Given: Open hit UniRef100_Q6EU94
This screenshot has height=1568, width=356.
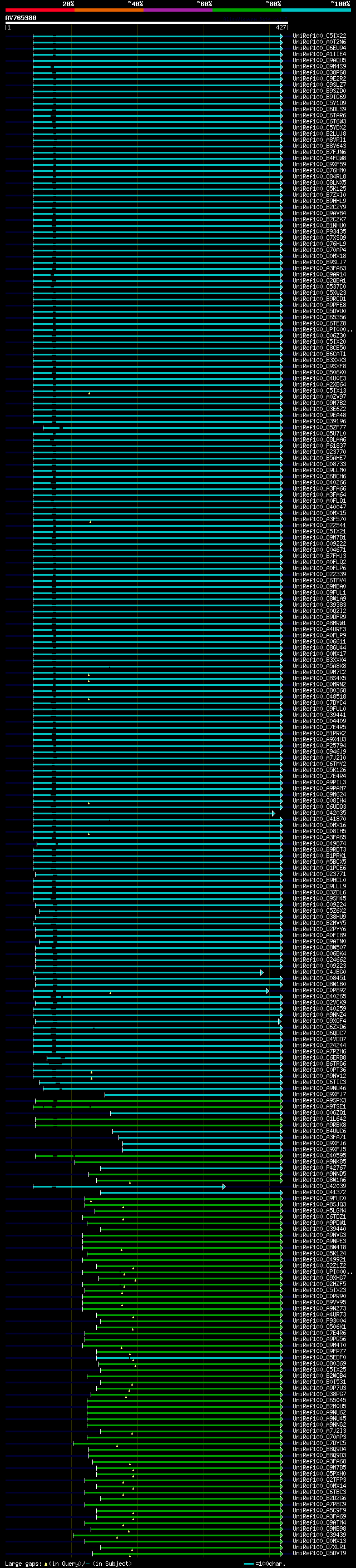Looking at the screenshot, I should pyautogui.click(x=319, y=48).
